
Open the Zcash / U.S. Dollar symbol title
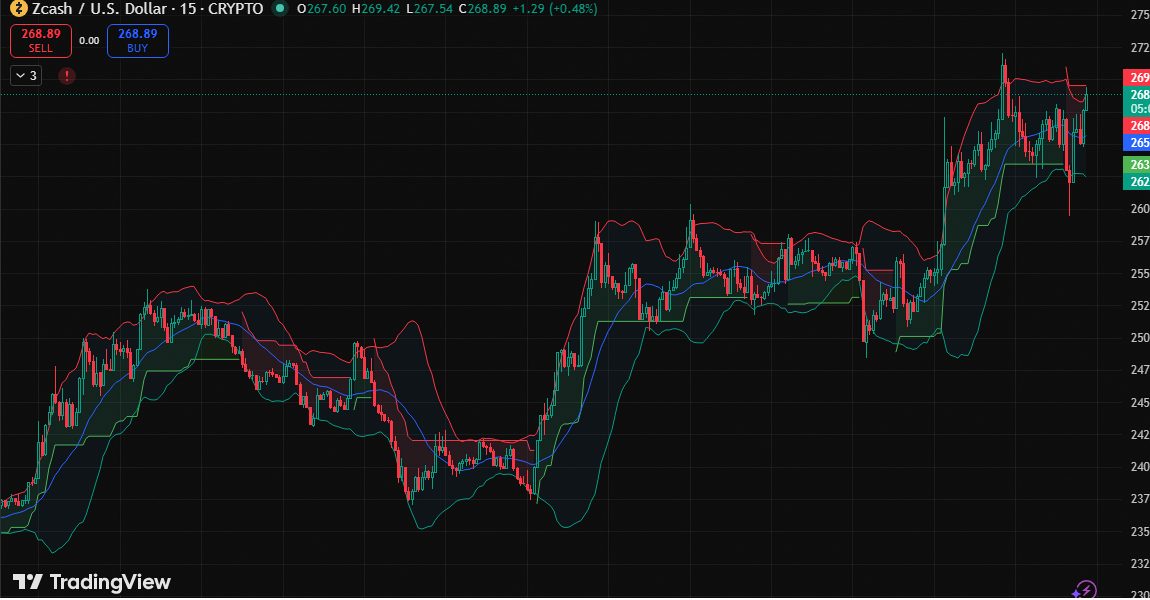(99, 9)
